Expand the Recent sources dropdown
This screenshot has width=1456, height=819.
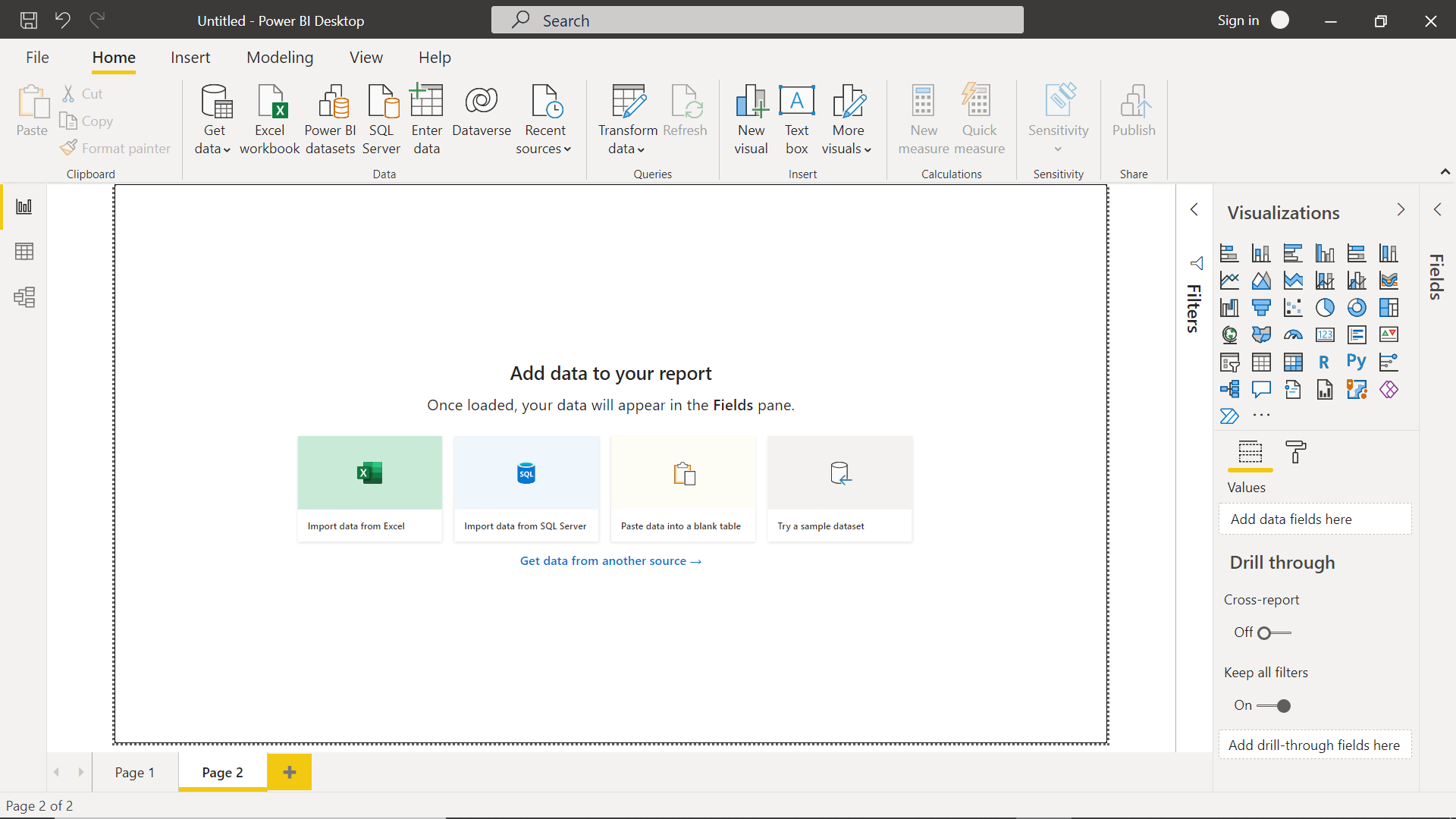click(x=565, y=149)
